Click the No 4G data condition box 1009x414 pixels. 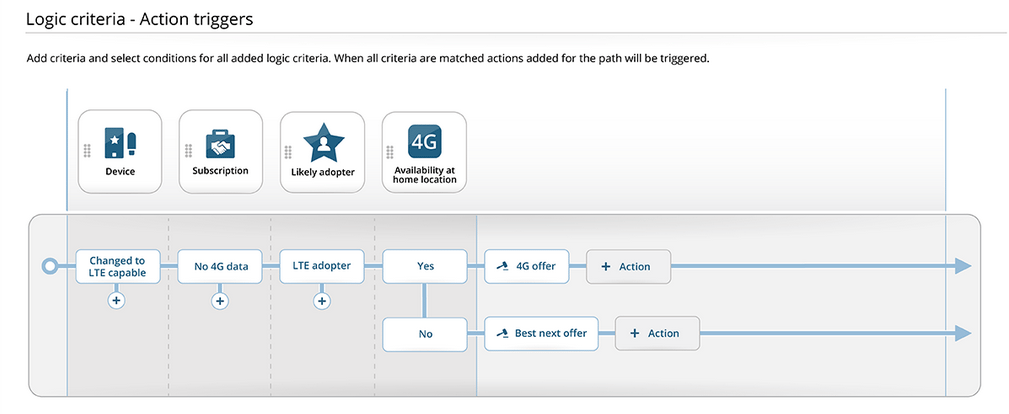(x=220, y=266)
